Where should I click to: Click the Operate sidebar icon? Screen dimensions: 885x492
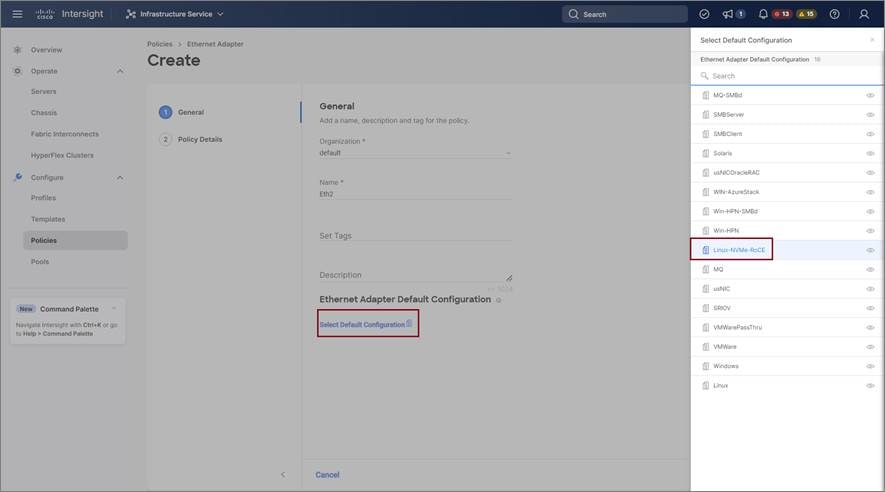tap(17, 71)
